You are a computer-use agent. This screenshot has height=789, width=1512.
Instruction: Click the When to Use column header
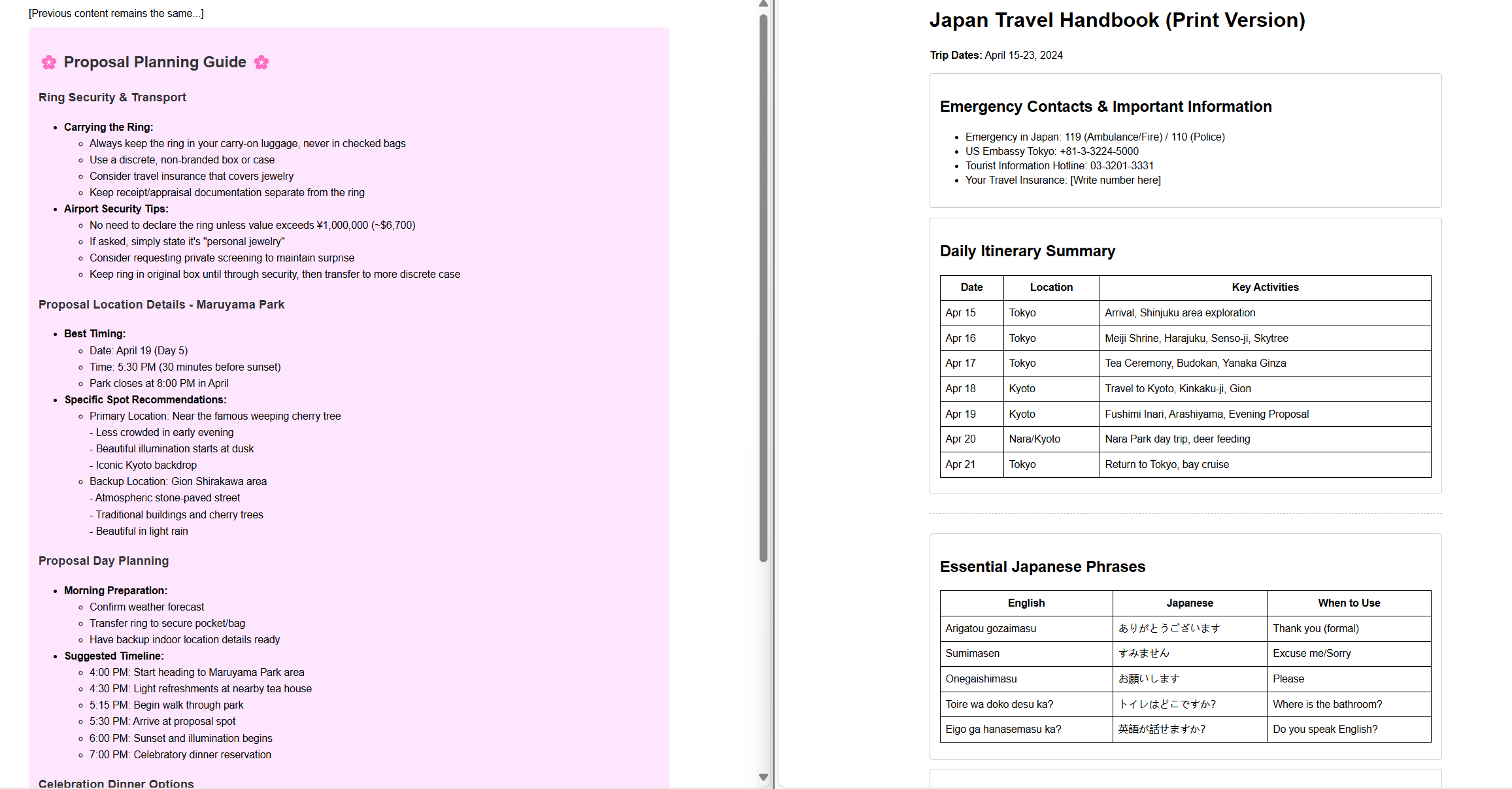point(1349,603)
